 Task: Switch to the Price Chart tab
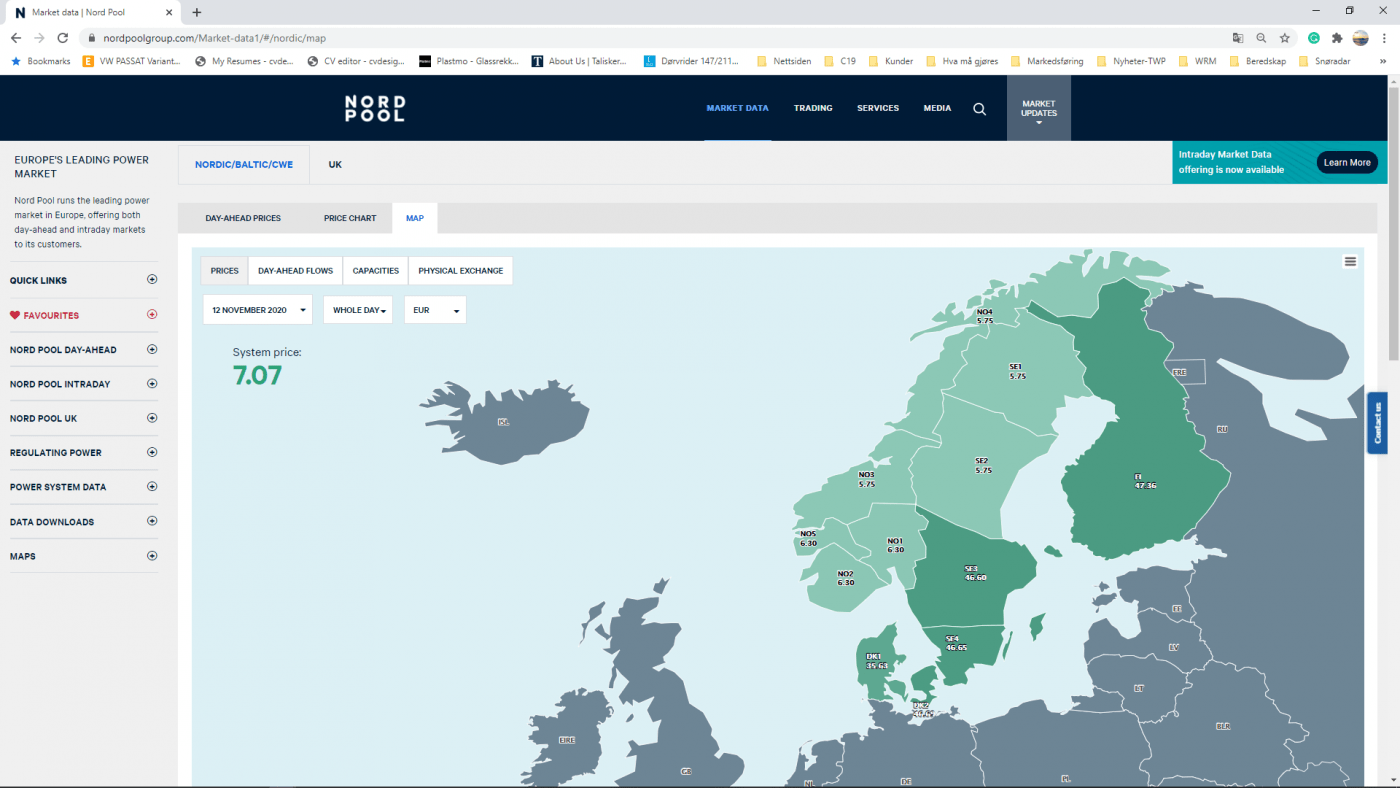tap(350, 218)
